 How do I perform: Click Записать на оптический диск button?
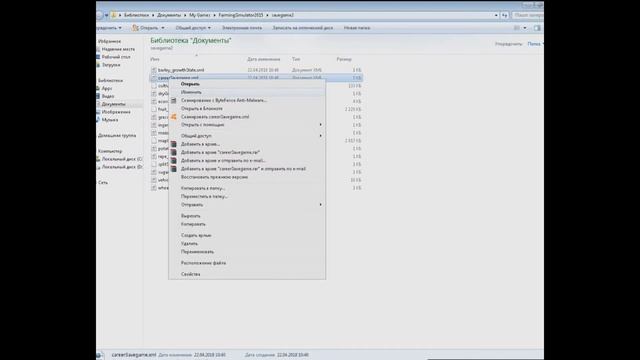pyautogui.click(x=302, y=28)
